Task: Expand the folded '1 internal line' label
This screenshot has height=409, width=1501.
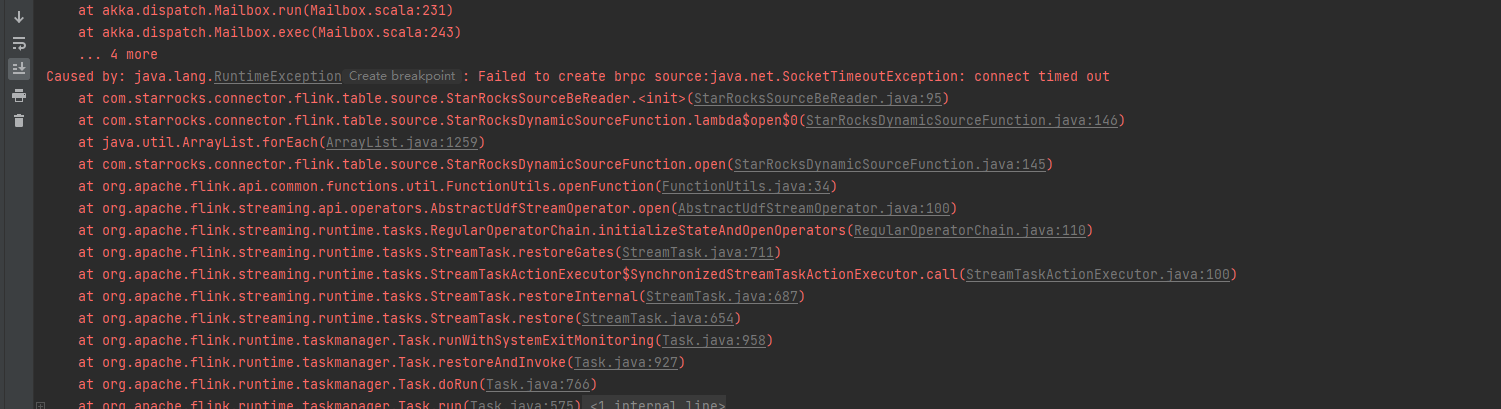Action: (x=656, y=403)
